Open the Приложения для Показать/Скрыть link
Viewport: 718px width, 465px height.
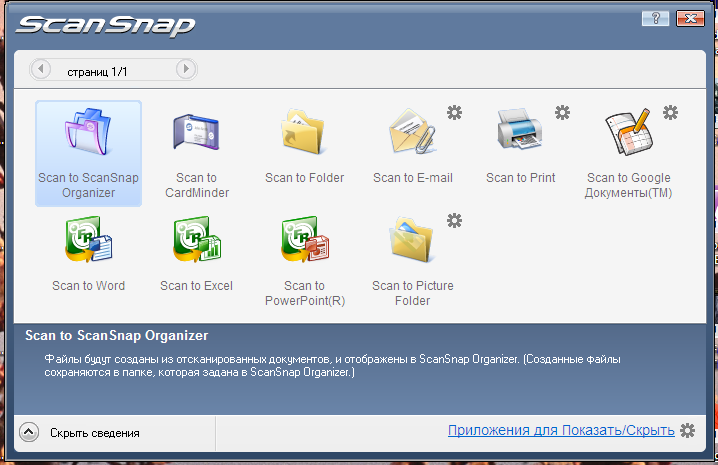[x=561, y=431]
